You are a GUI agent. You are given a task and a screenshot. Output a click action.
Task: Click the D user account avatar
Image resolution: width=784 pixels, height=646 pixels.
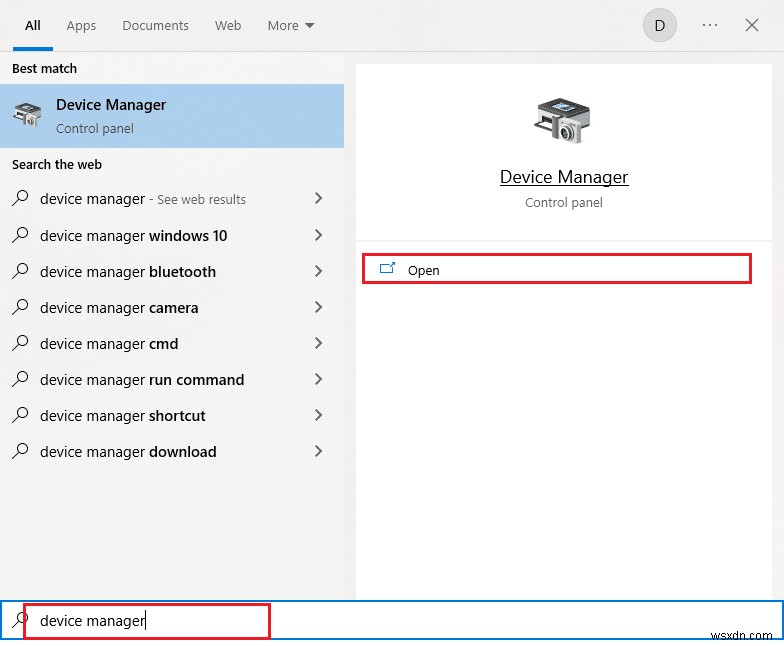click(x=660, y=25)
